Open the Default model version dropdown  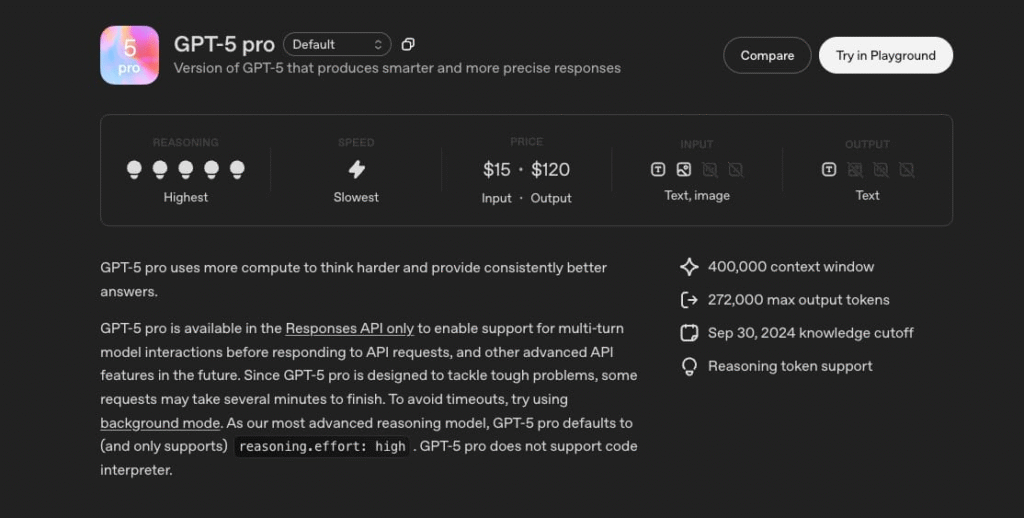(x=337, y=45)
